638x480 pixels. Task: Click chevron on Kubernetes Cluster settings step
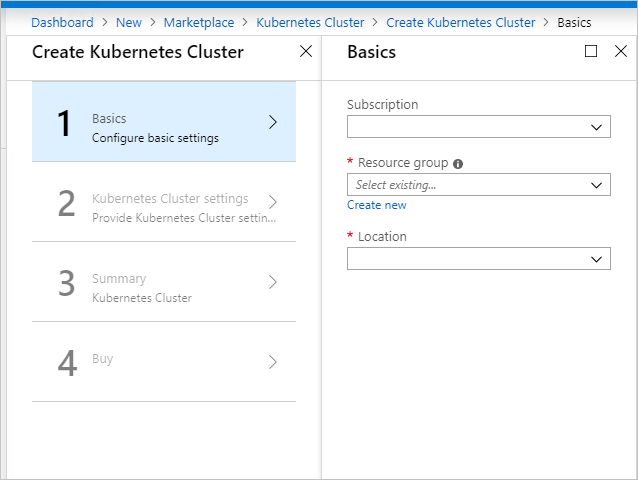pos(273,202)
